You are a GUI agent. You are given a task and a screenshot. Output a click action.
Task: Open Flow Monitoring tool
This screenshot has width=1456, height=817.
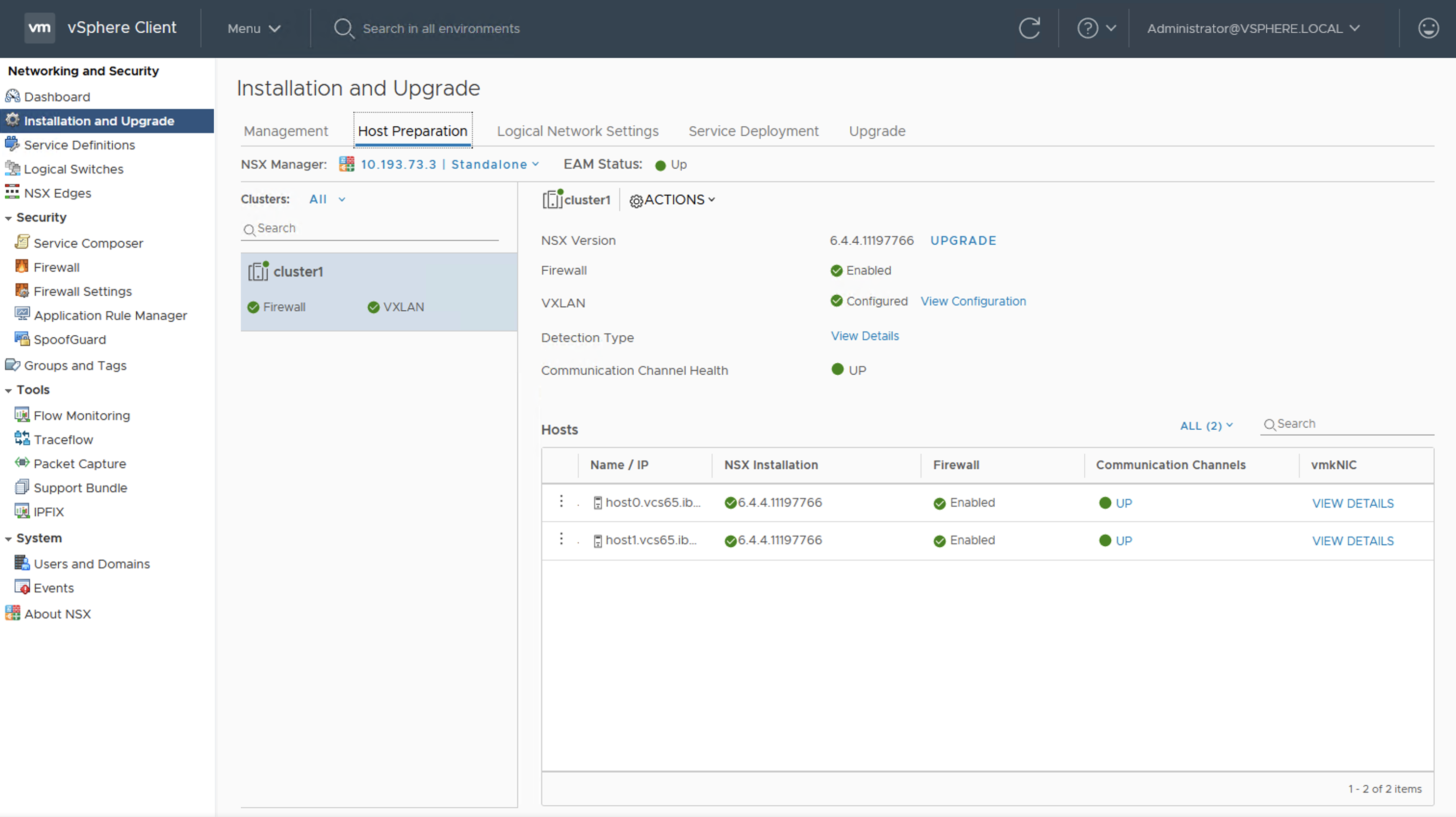pyautogui.click(x=81, y=416)
